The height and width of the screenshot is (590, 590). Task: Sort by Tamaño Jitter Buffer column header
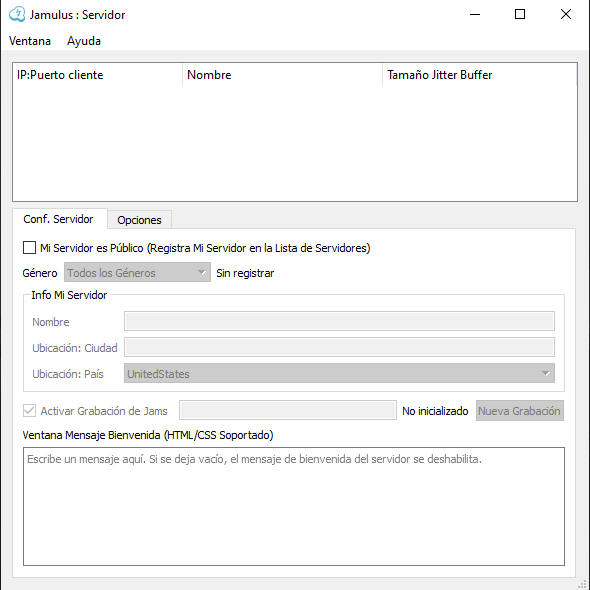click(480, 75)
